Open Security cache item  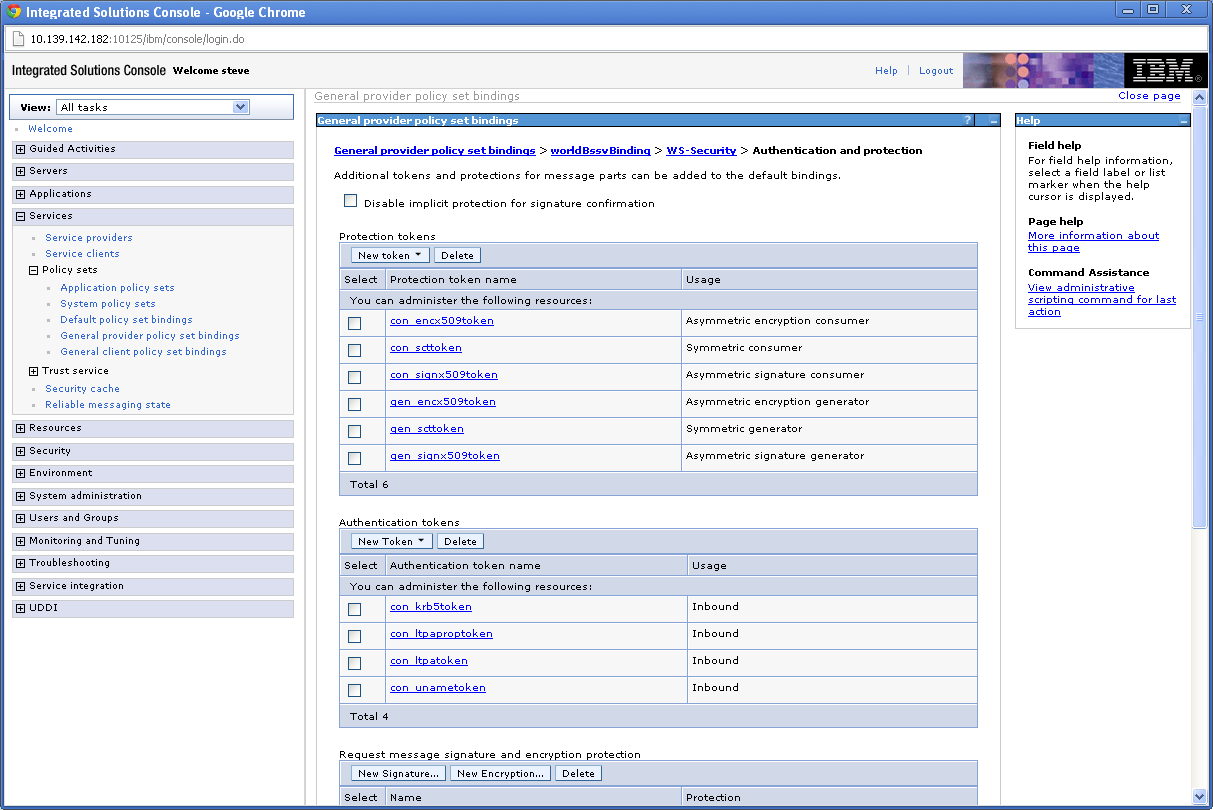(82, 389)
